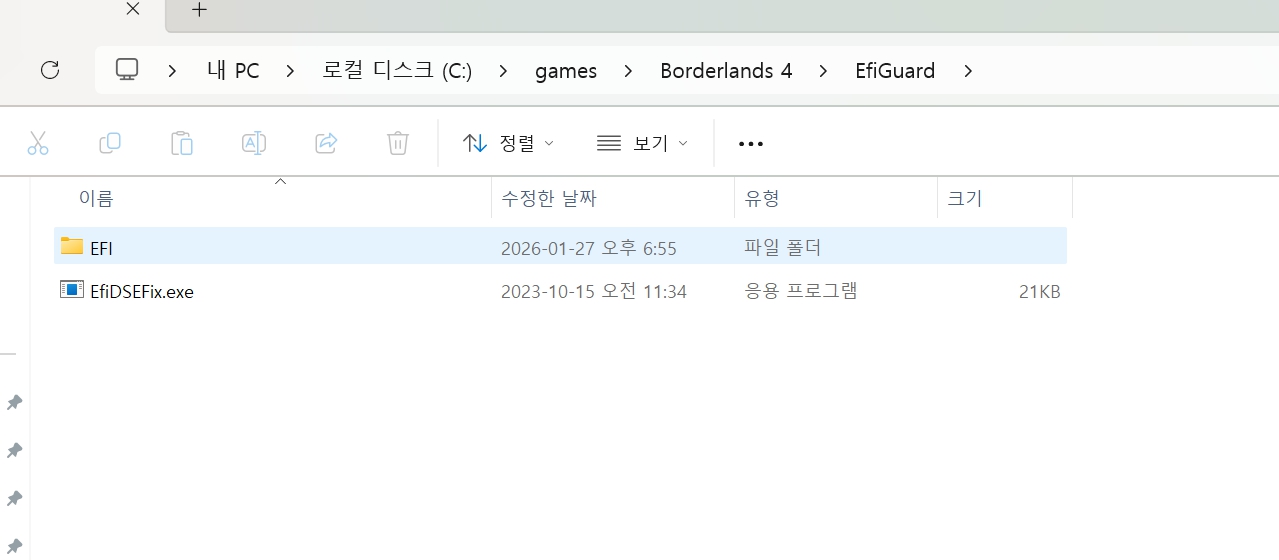
Task: Expand the chevron after Borderlands 4 breadcrumb
Action: tap(823, 71)
